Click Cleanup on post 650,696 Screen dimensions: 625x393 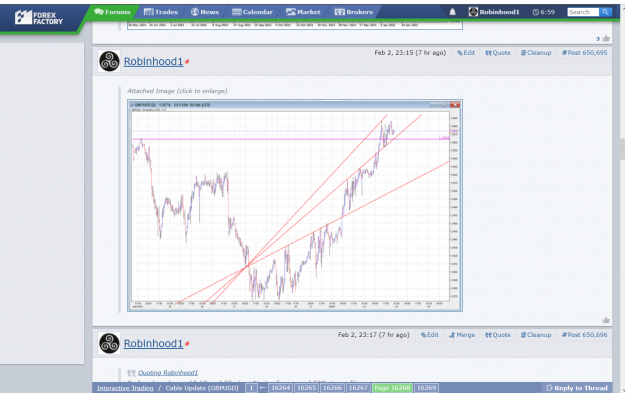coord(536,335)
